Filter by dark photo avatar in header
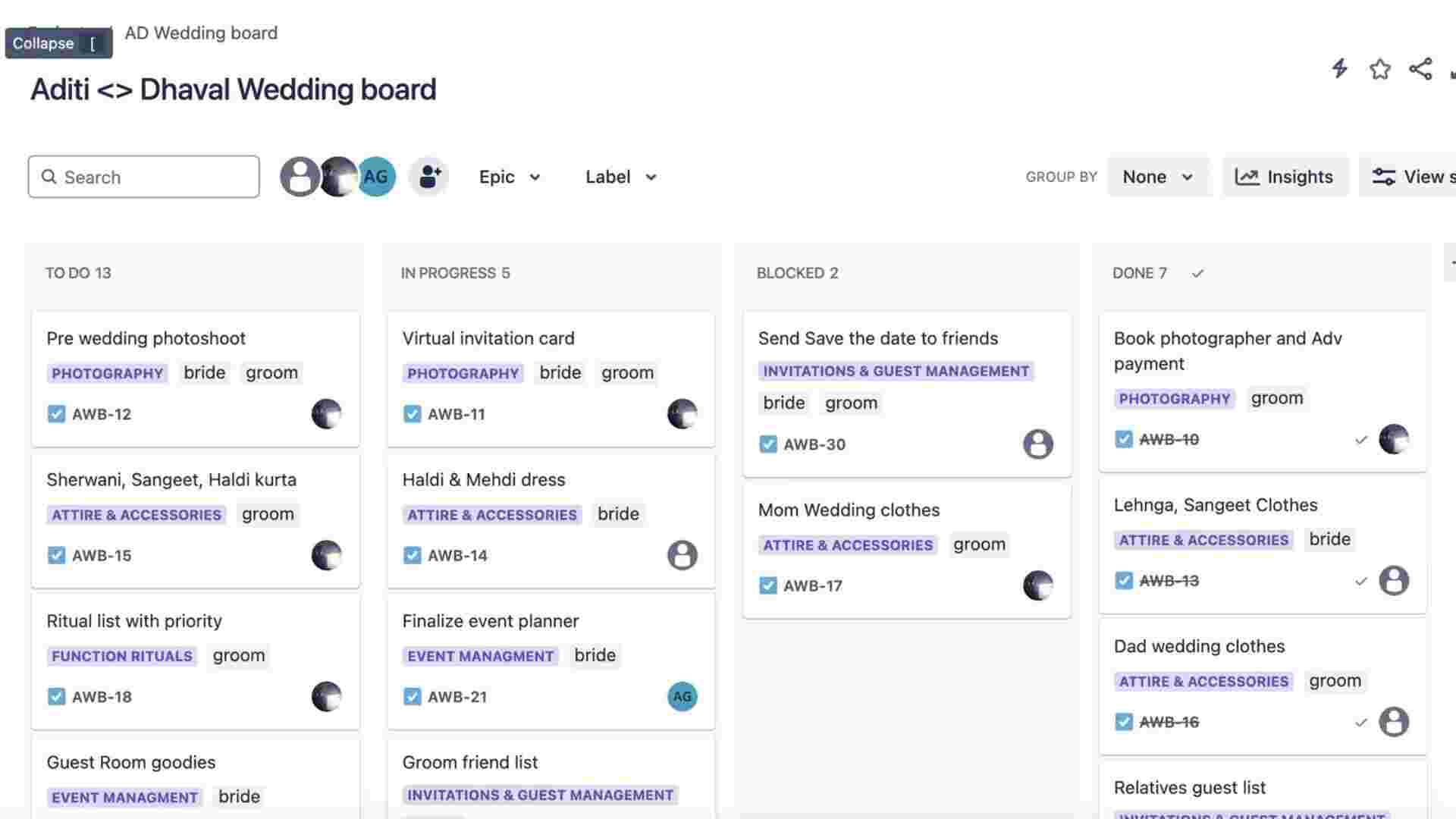The image size is (1456, 819). coord(338,177)
